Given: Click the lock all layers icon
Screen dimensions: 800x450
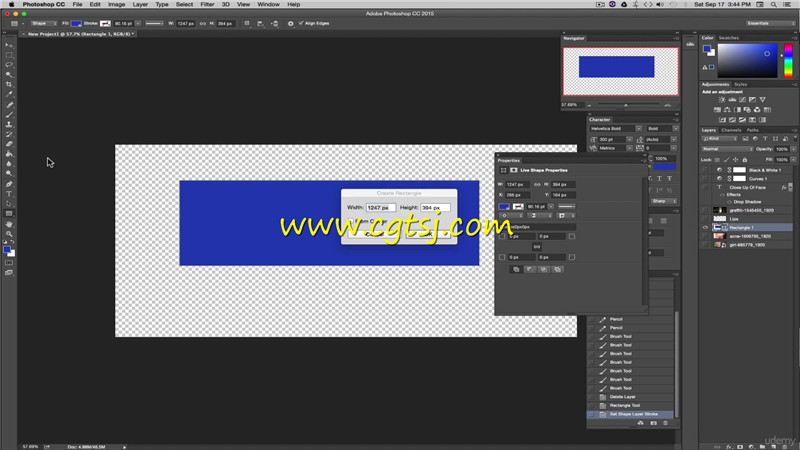Looking at the screenshot, I should pyautogui.click(x=745, y=160).
